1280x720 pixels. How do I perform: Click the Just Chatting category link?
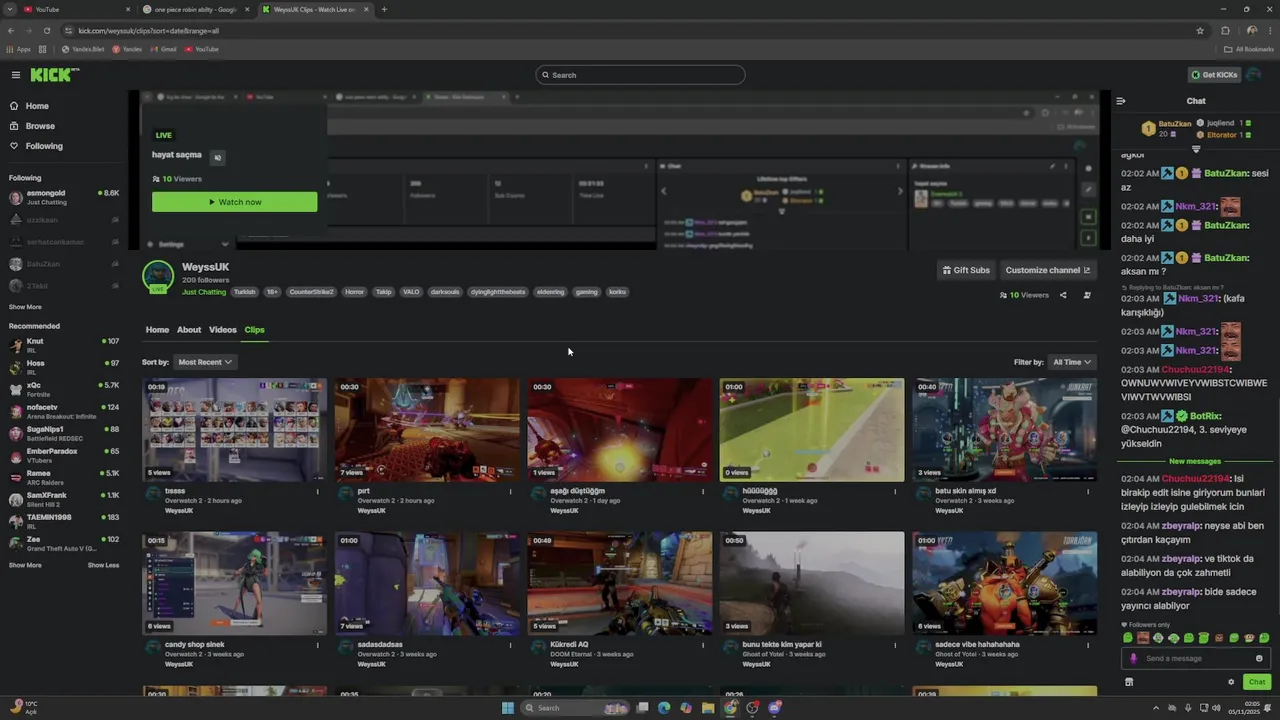click(204, 292)
